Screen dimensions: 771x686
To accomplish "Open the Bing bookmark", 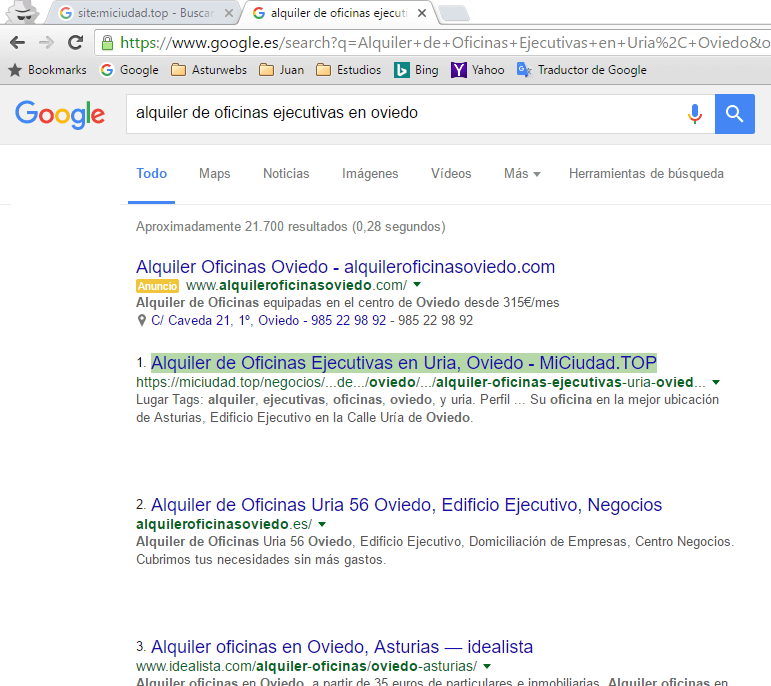I will 416,70.
